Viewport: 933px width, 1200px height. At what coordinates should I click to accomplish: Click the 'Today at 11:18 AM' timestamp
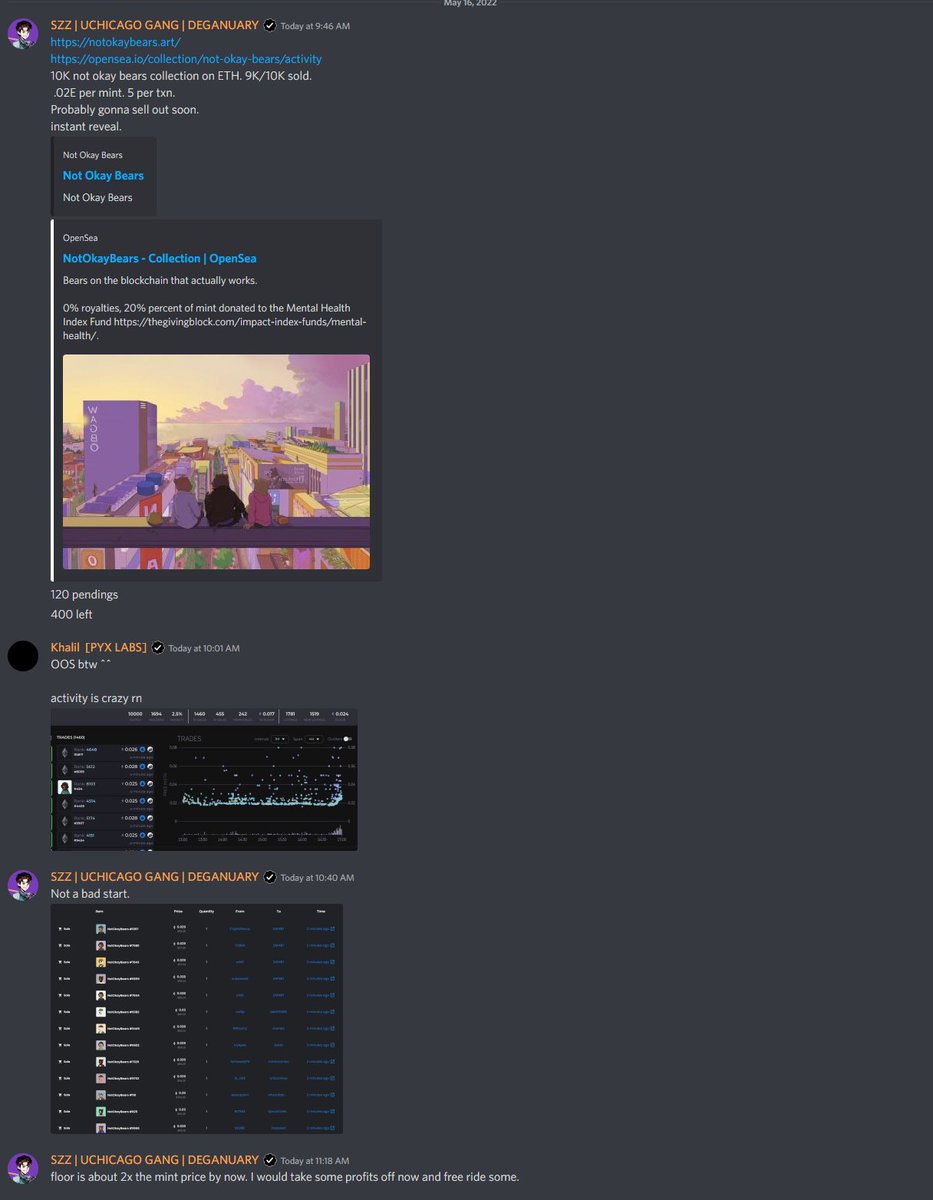315,1161
